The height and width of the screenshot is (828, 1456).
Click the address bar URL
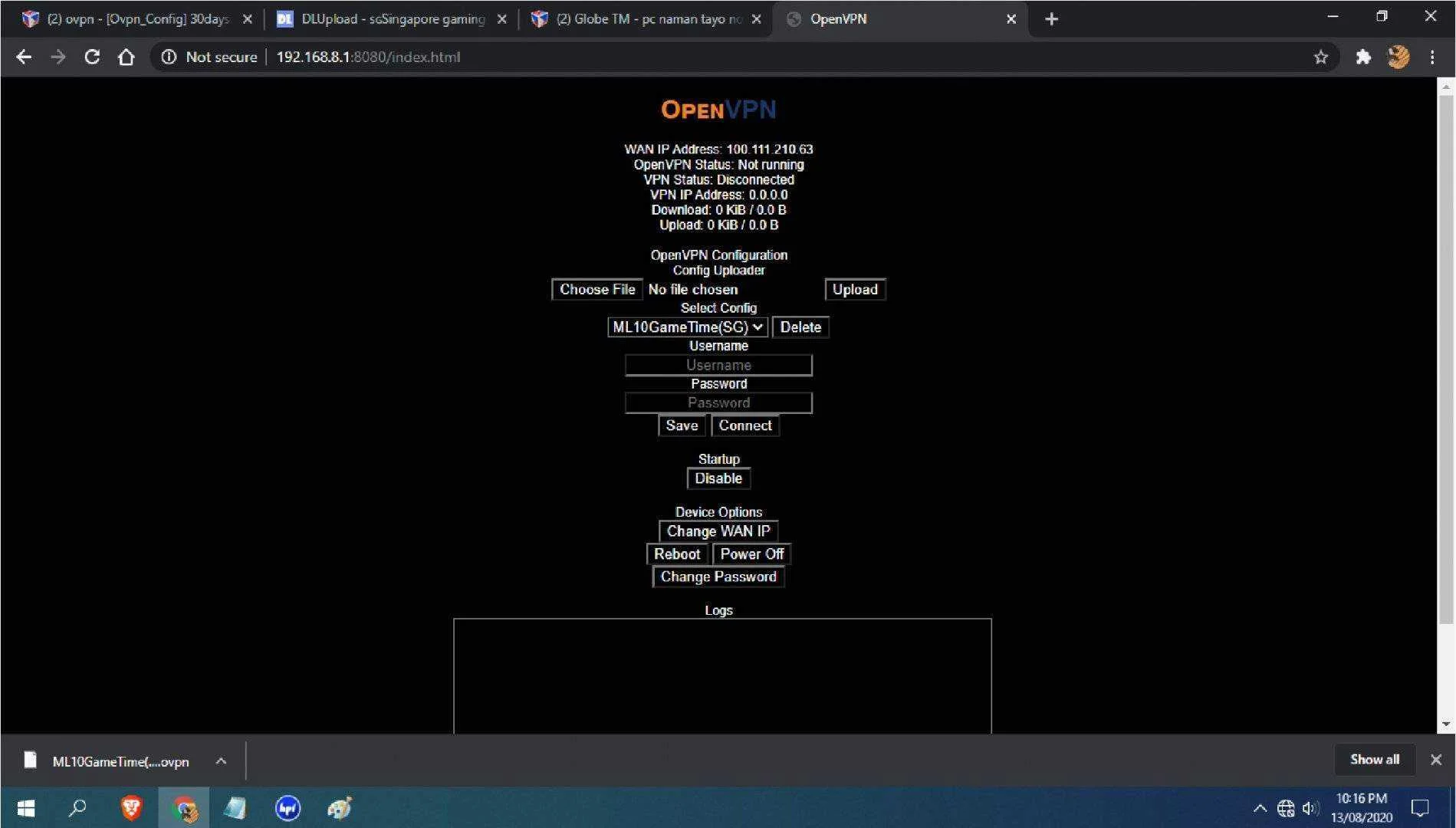[x=368, y=57]
